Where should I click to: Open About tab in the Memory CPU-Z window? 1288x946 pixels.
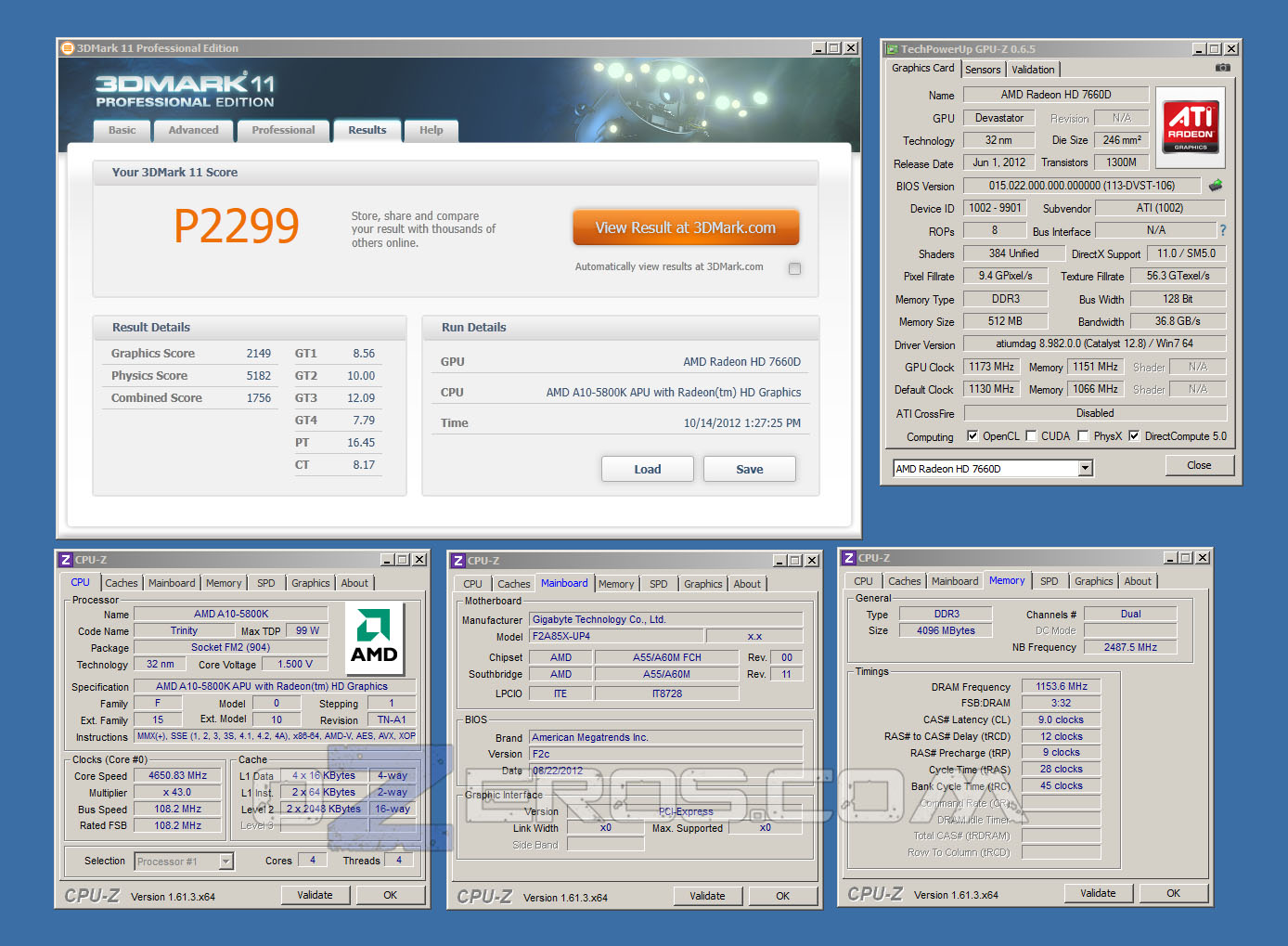click(x=1138, y=581)
